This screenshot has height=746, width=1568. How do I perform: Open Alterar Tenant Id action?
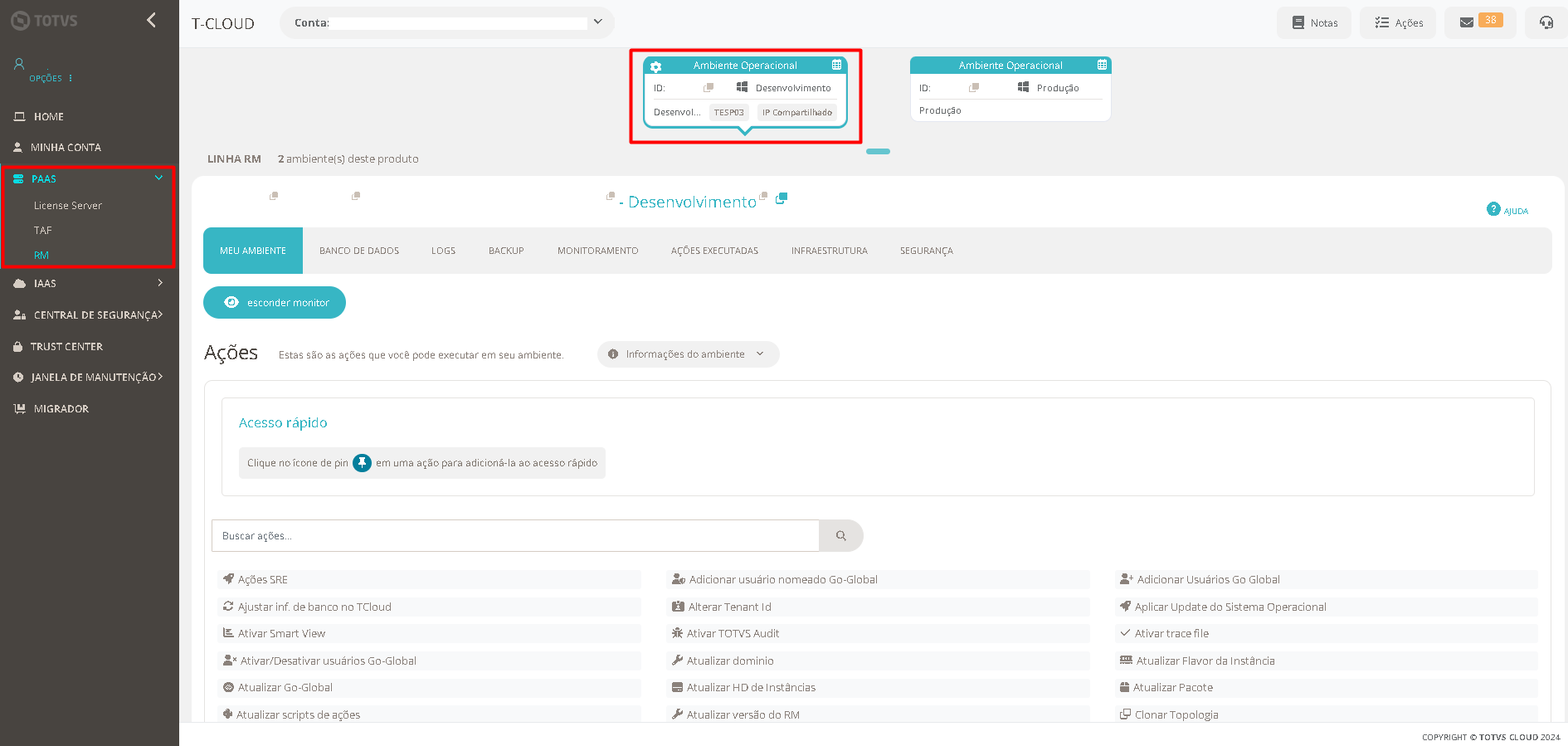coord(878,607)
